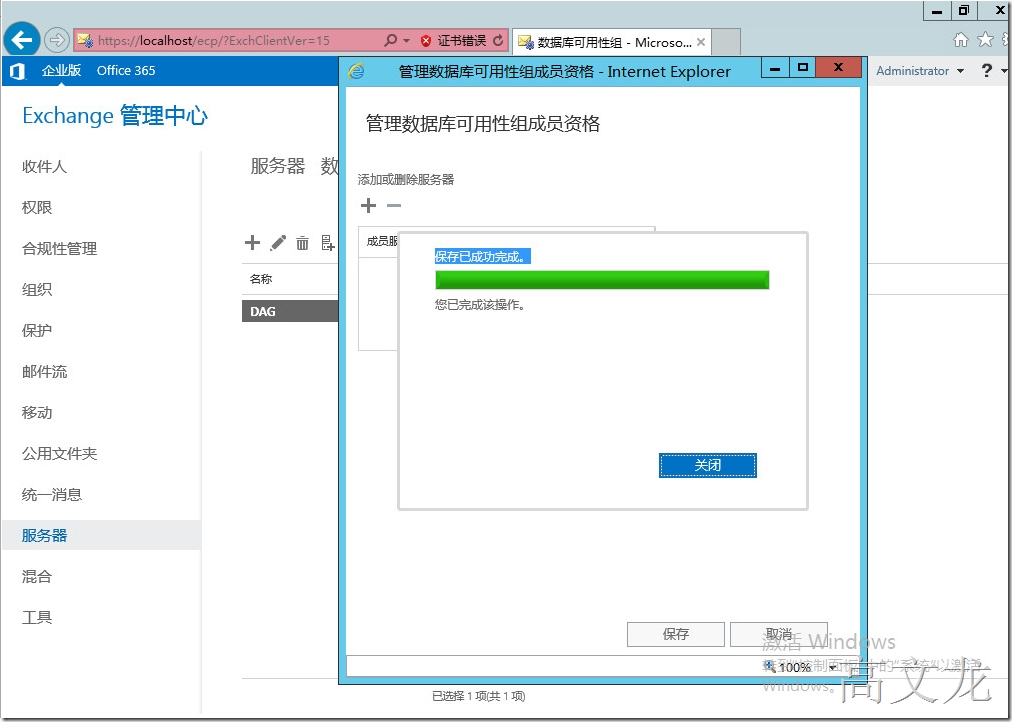Viewport: 1012px width, 722px height.
Task: Open 合规性管理 in the left navigation
Action: 59,248
